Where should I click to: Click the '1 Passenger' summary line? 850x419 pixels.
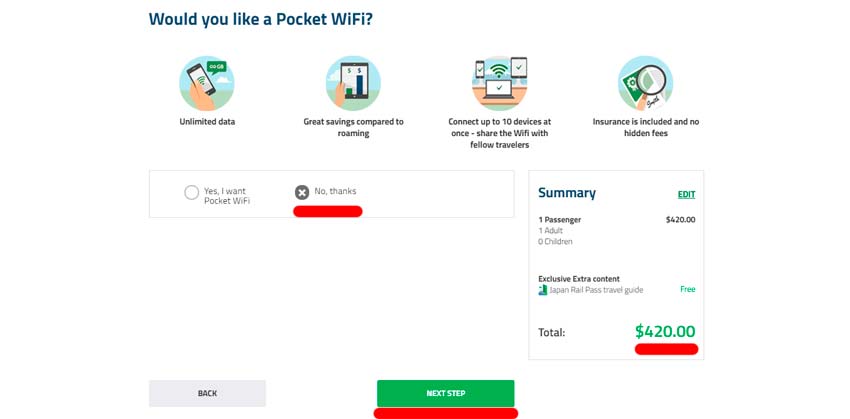pyautogui.click(x=560, y=219)
